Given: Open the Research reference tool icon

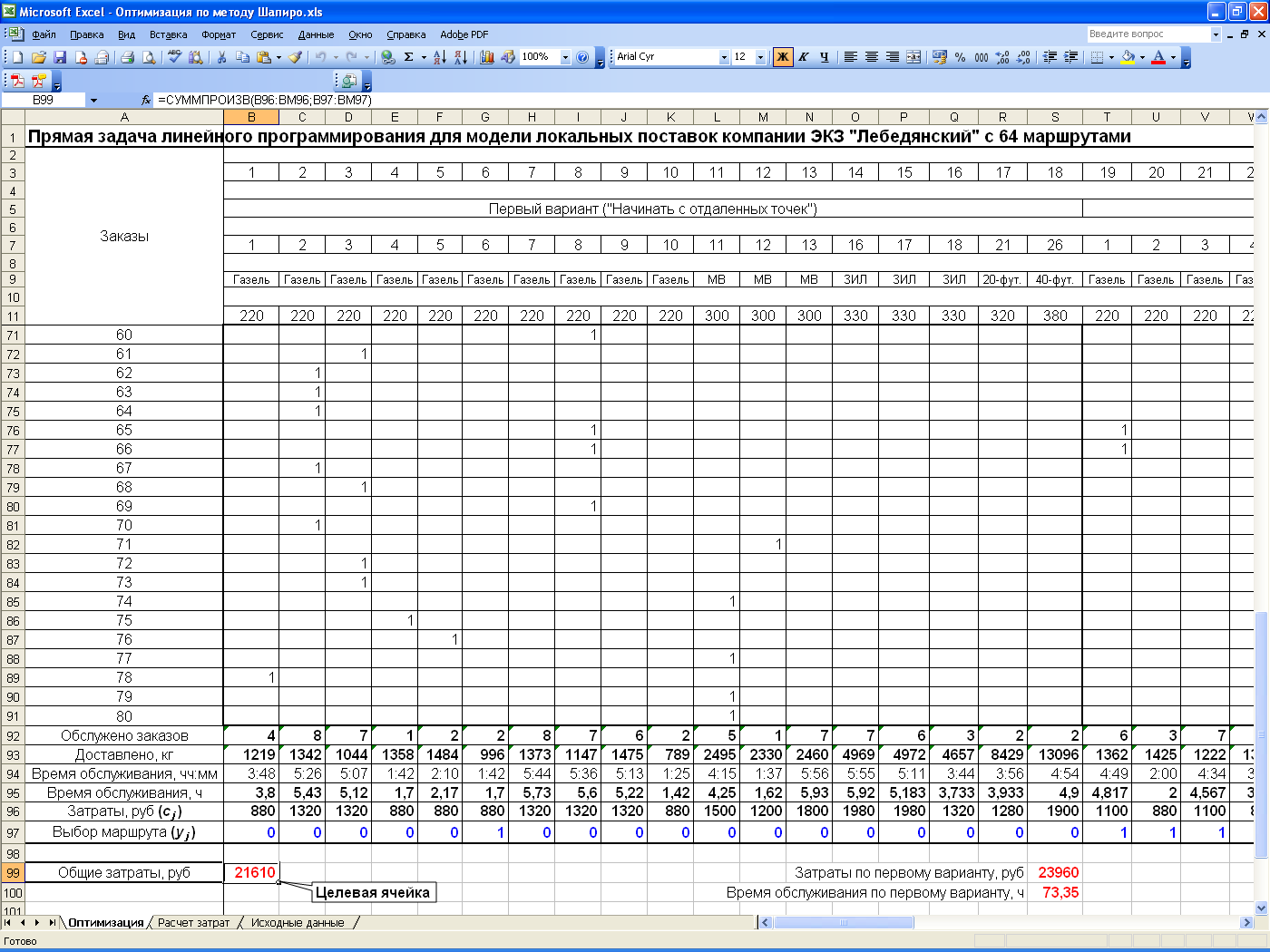Looking at the screenshot, I should tap(196, 57).
